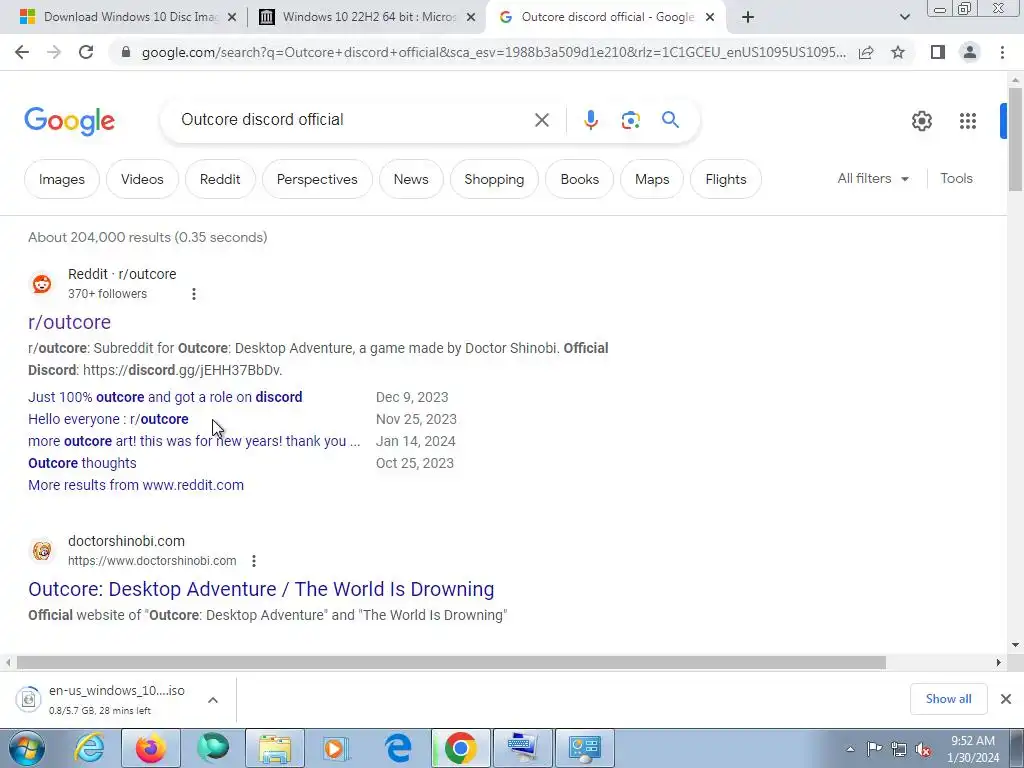Show hidden system tray icons
The image size is (1024, 768).
pyautogui.click(x=850, y=750)
